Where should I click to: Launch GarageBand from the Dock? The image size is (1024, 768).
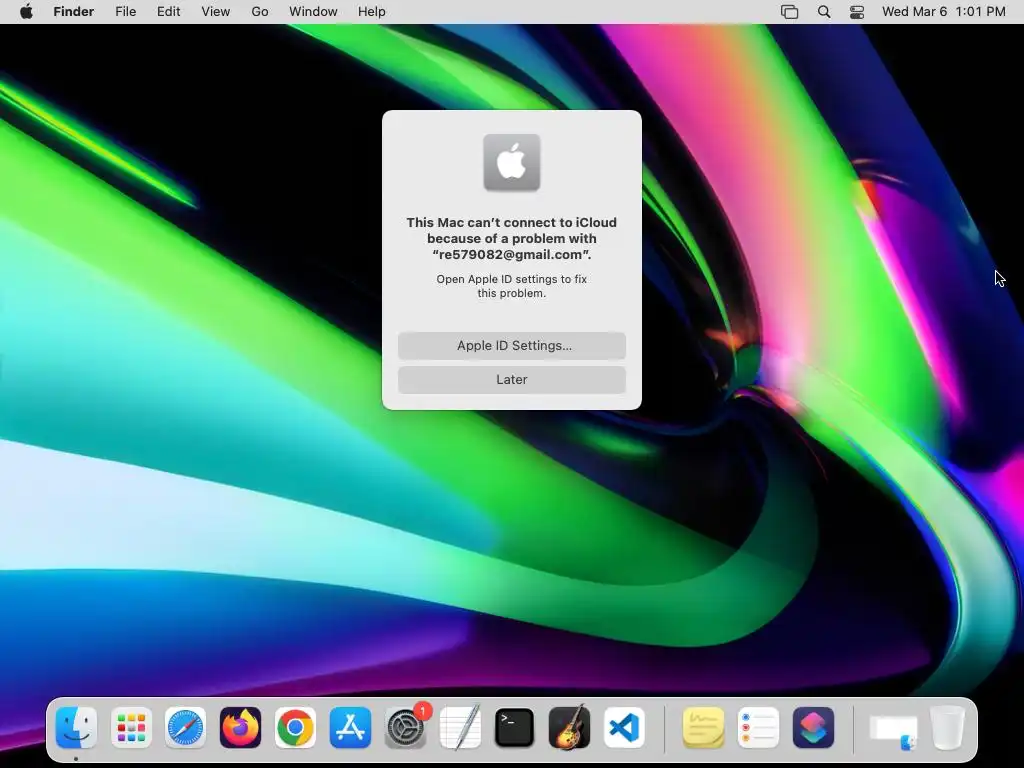[569, 727]
